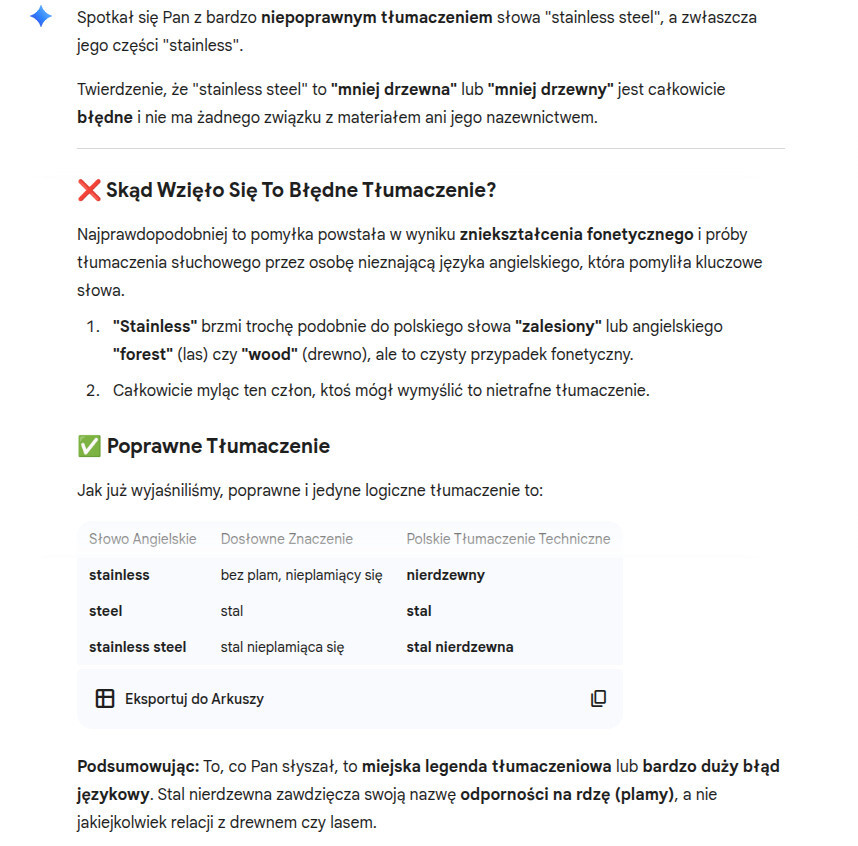The height and width of the screenshot is (846, 858).
Task: Select the "nierdzewny" table cell
Action: (445, 575)
